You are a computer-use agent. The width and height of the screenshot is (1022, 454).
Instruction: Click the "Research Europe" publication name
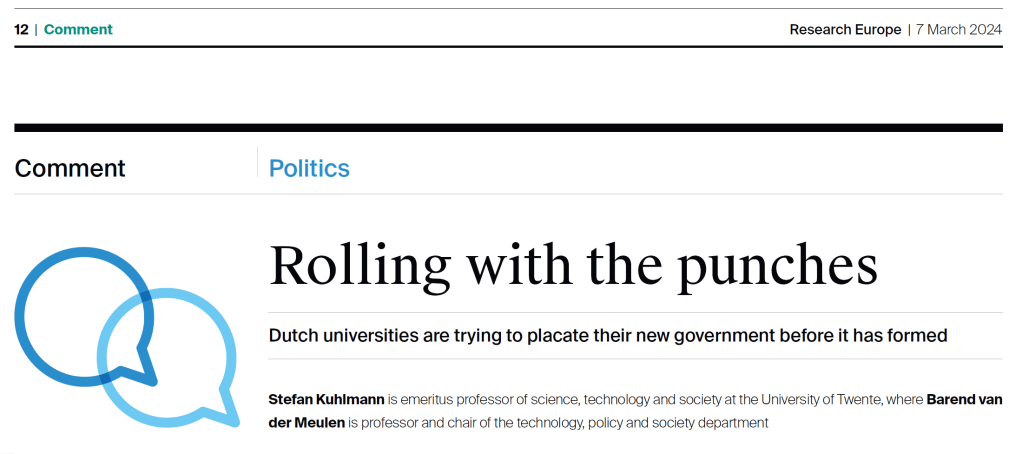click(845, 29)
